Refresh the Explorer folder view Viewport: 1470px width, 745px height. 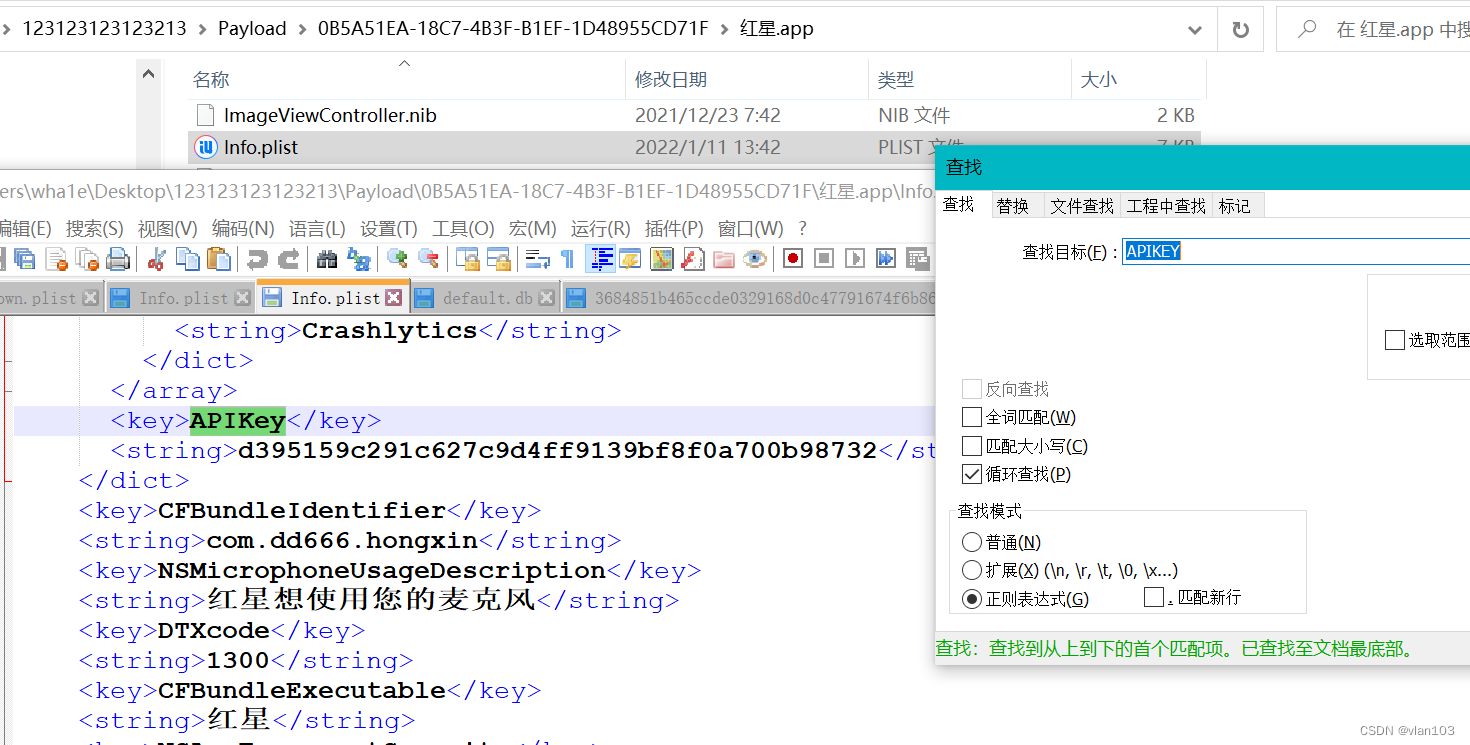click(x=1241, y=29)
